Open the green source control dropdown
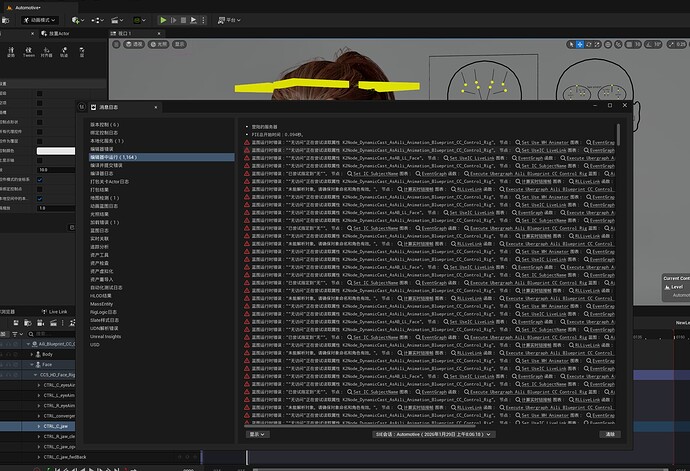690x471 pixels. pyautogui.click(x=139, y=20)
